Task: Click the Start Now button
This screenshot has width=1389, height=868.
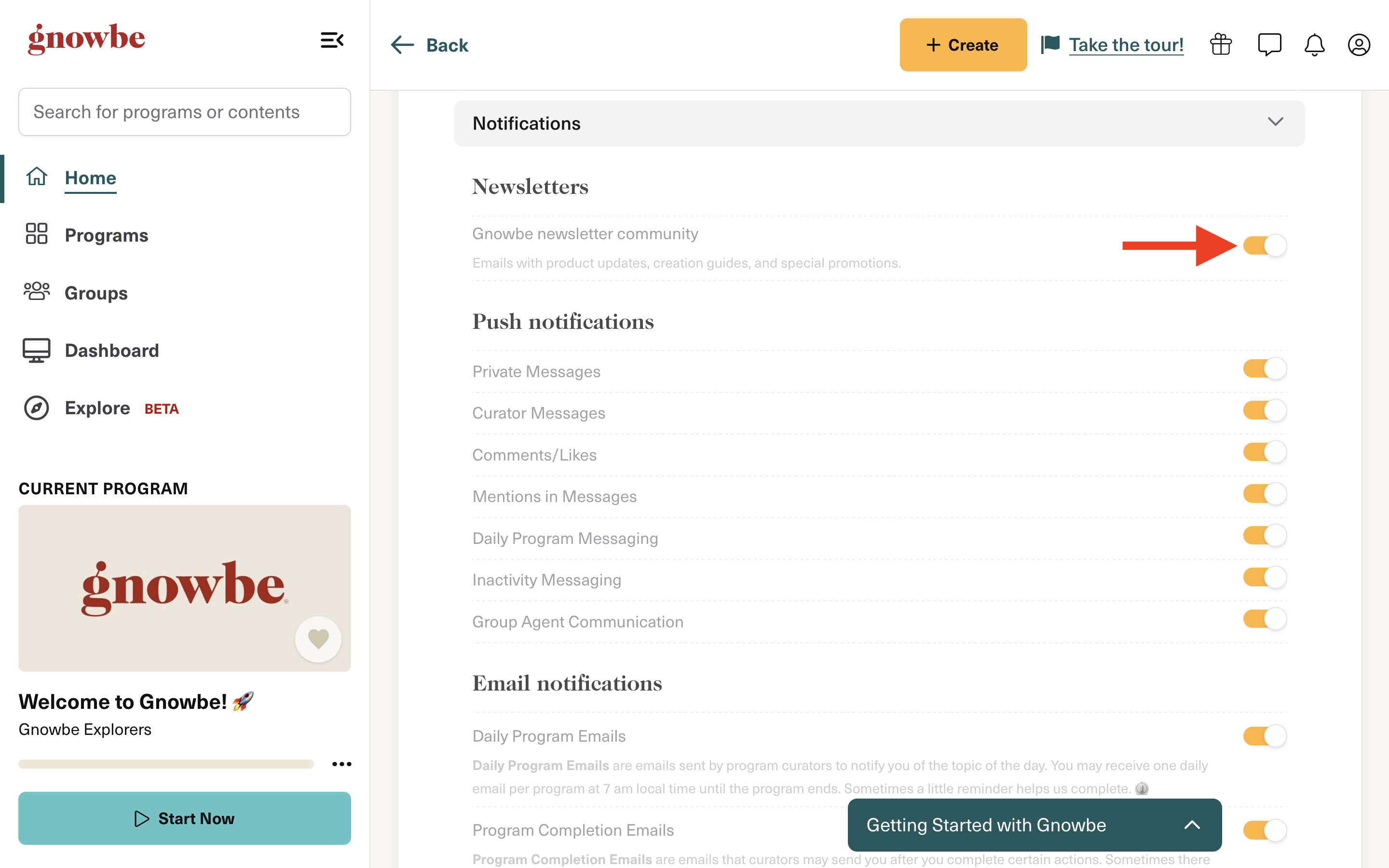Action: 184,818
